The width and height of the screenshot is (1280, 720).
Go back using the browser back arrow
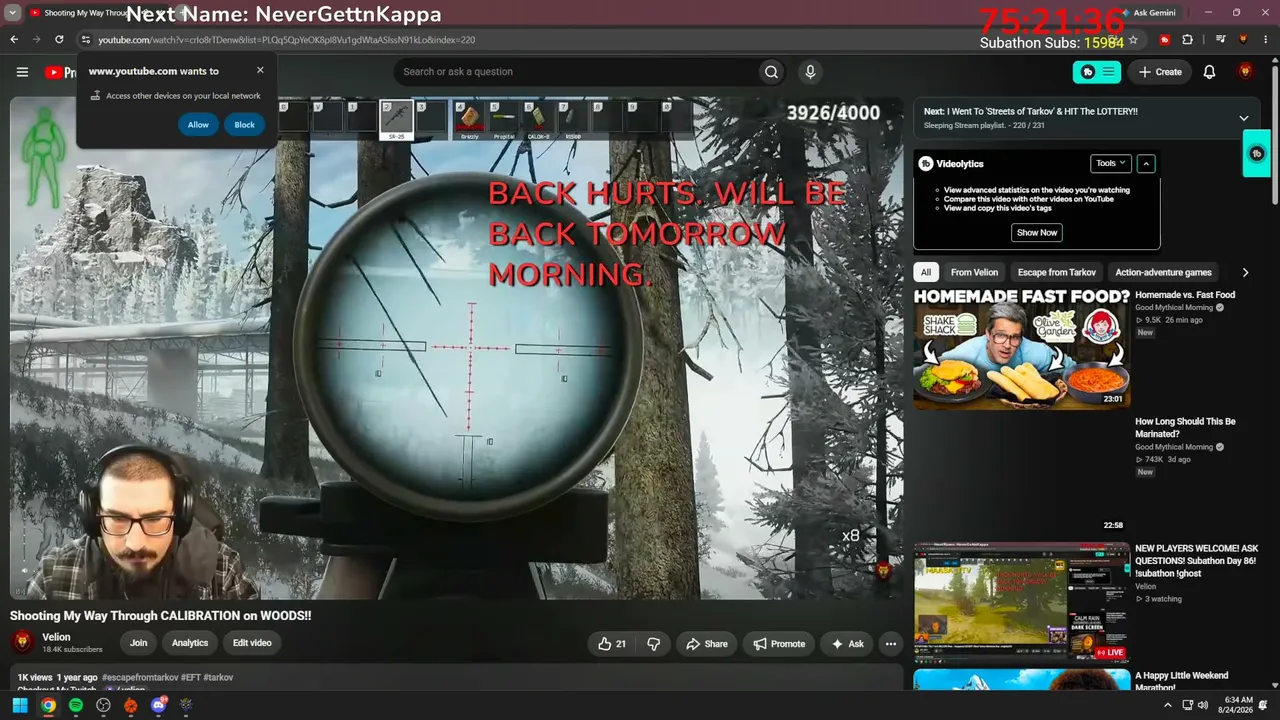click(14, 40)
